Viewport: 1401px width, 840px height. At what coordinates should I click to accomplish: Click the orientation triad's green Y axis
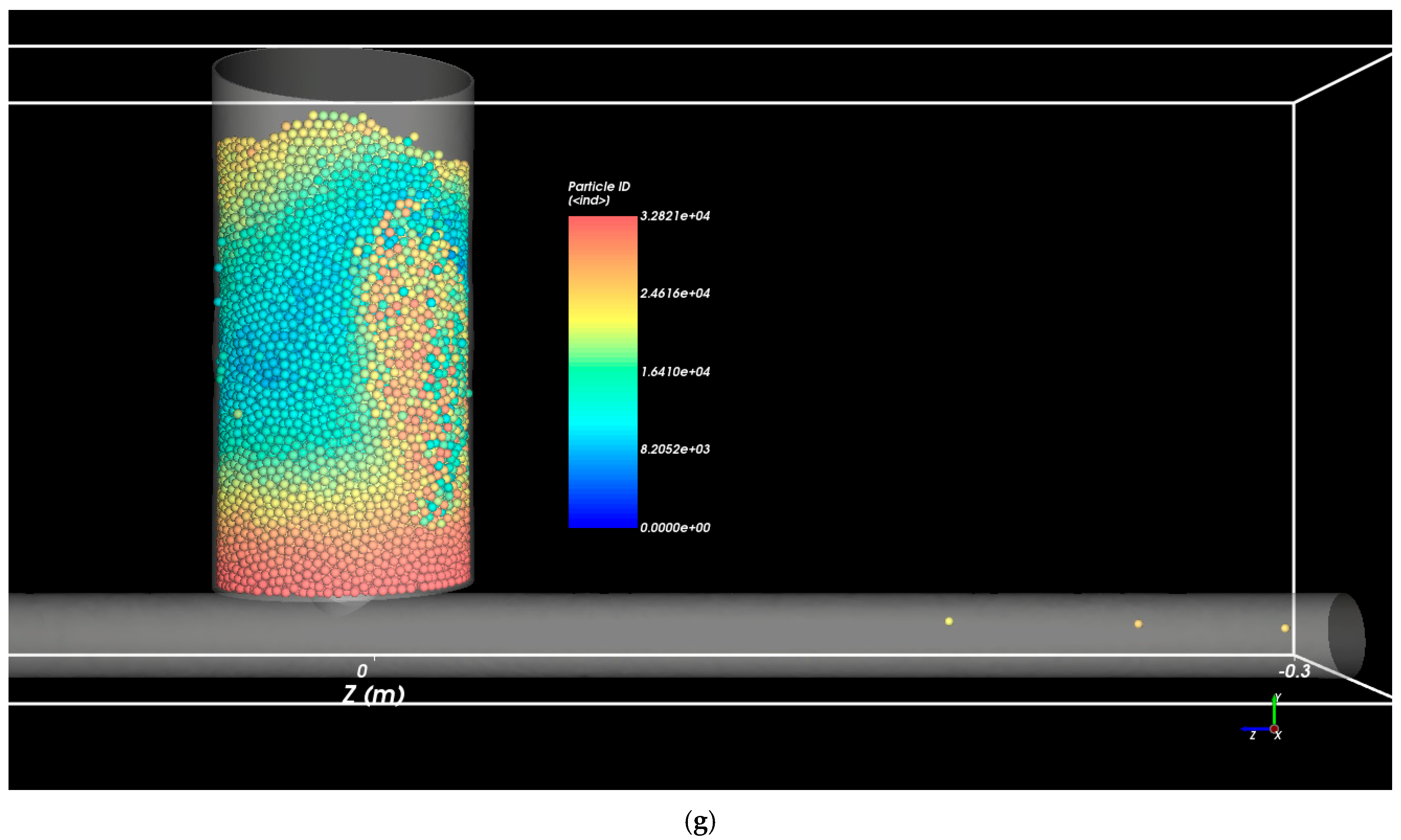point(1274,713)
